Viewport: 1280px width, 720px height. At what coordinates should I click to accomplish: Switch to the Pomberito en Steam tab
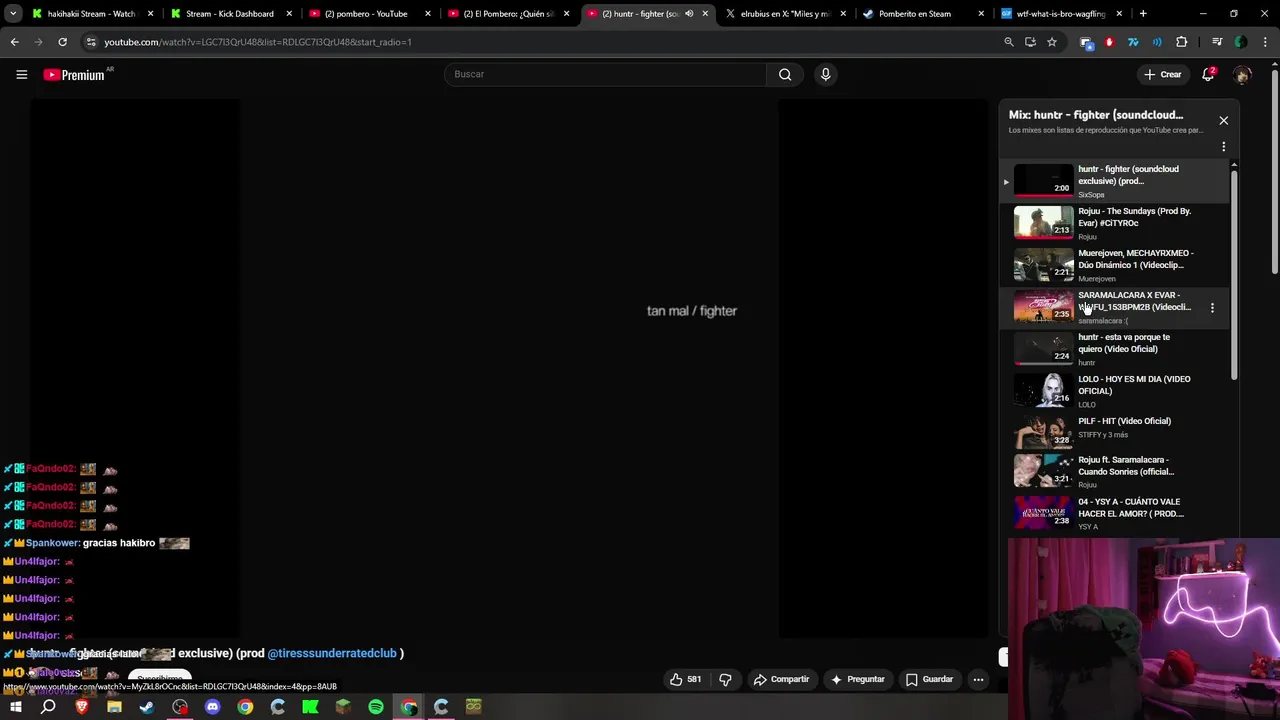pyautogui.click(x=924, y=14)
